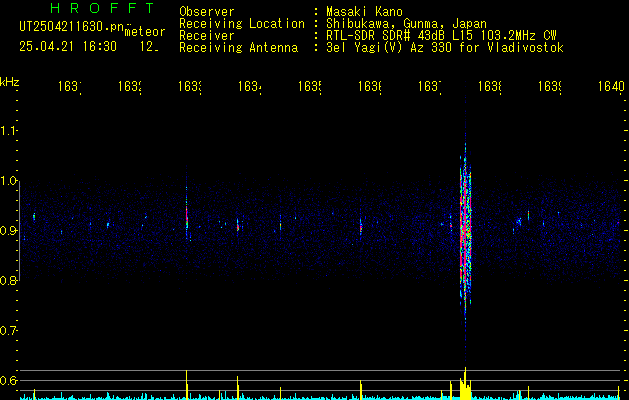
Task: Click the large meteor echo burst
Action: click(x=465, y=233)
